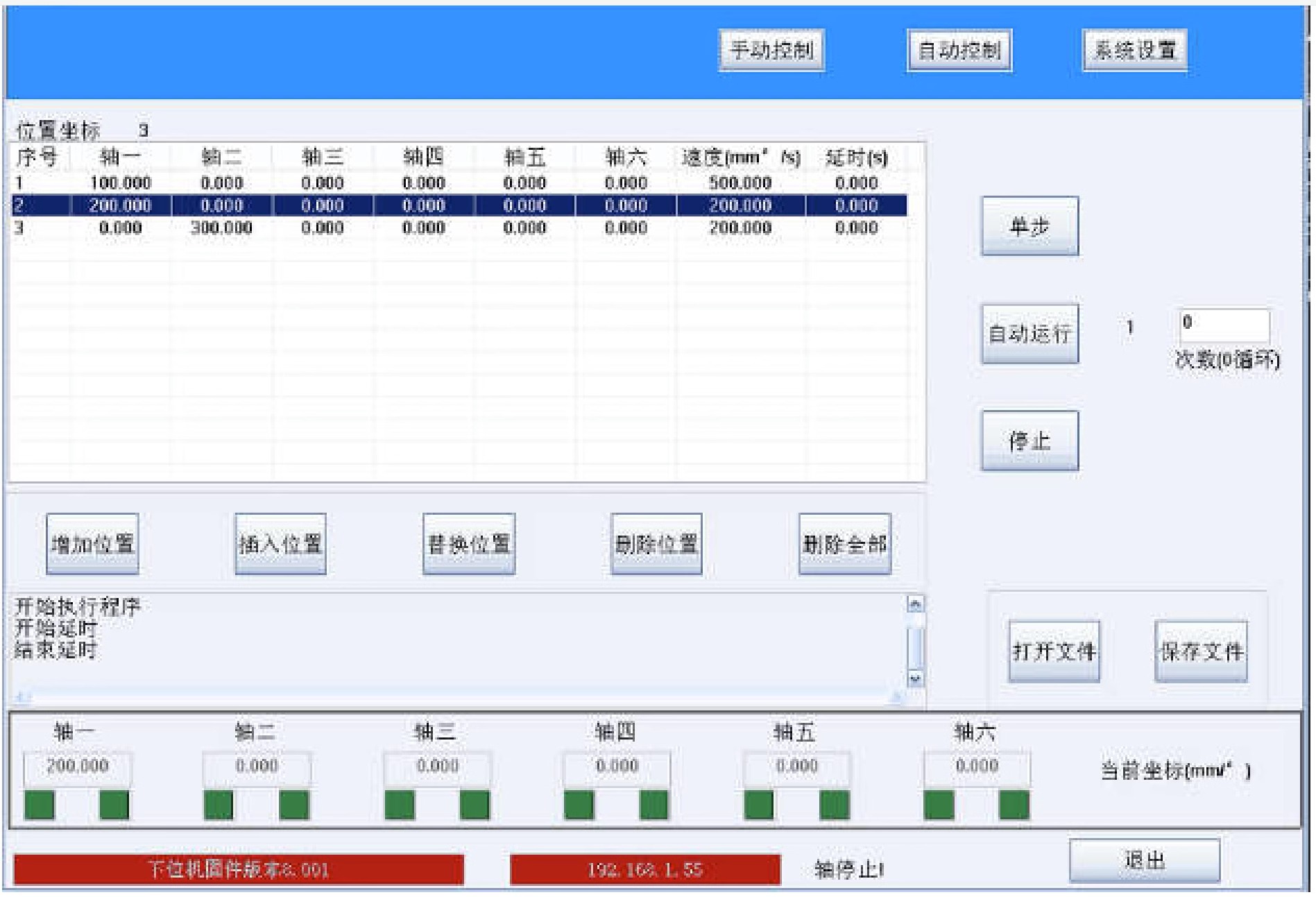
Task: Click 替换位置 button
Action: coord(469,544)
